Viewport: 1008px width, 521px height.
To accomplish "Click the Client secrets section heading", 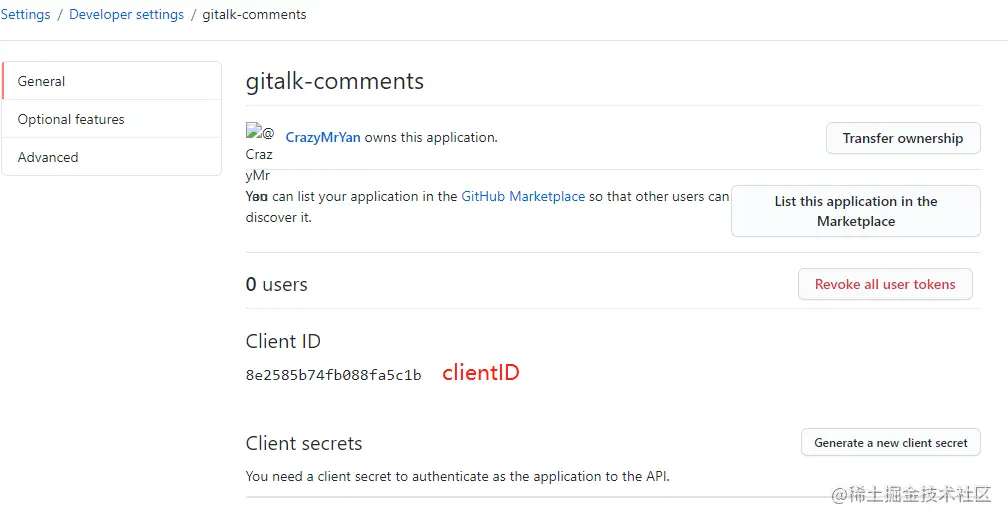I will pos(304,443).
